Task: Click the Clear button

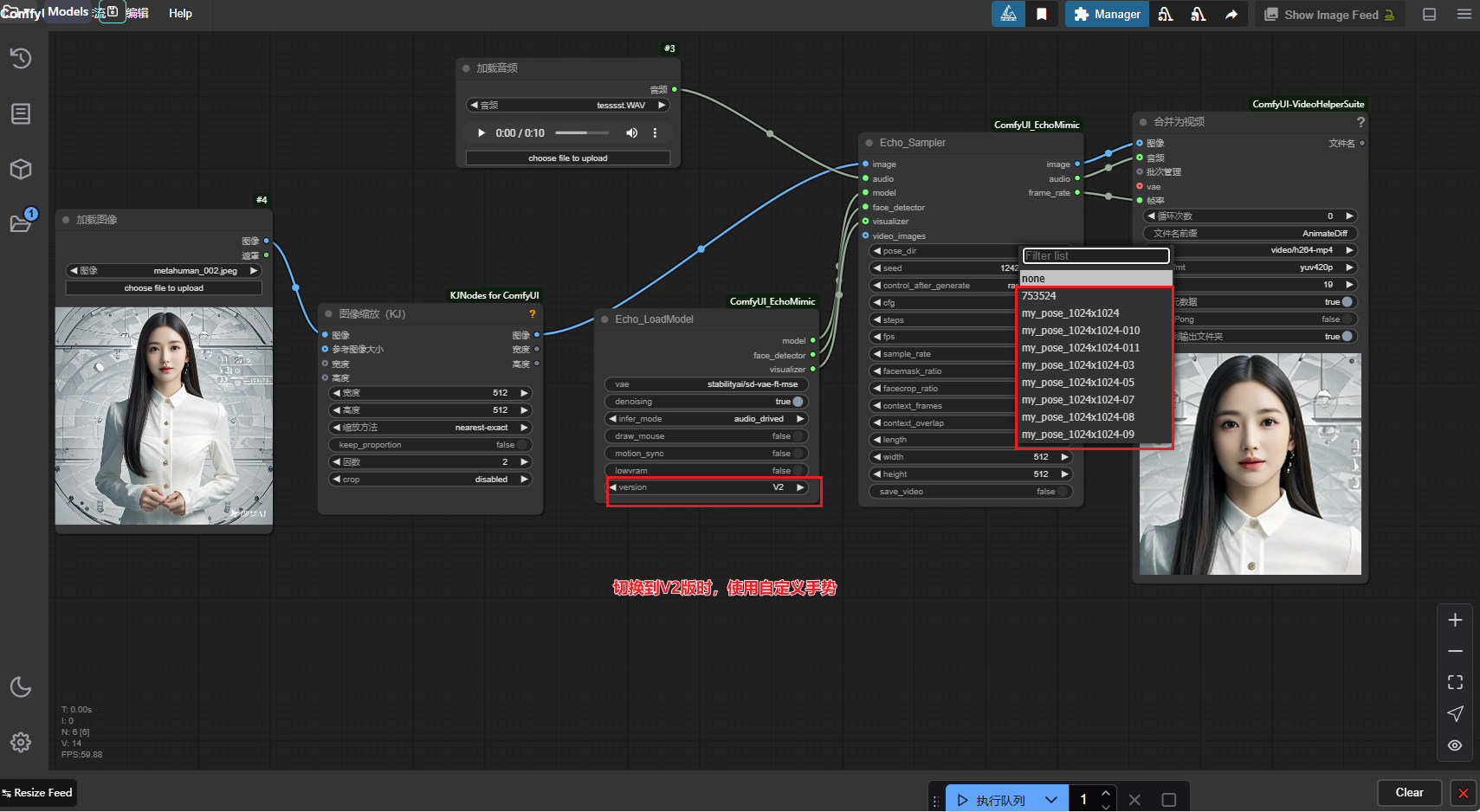Action: point(1409,792)
